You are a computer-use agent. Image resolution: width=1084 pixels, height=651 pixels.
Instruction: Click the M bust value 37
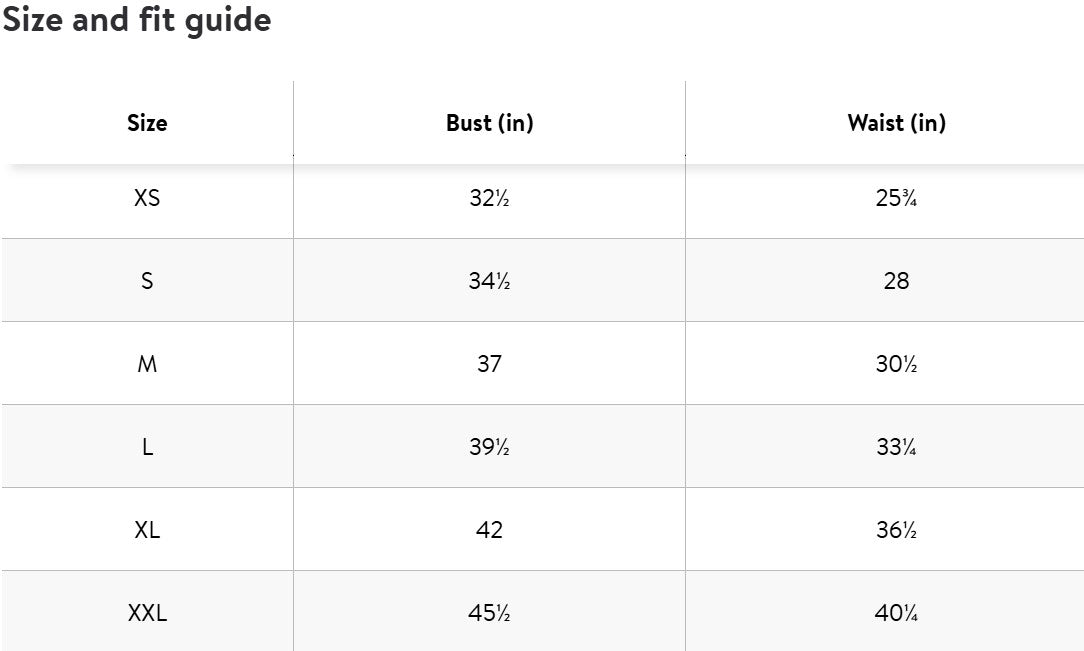(489, 364)
